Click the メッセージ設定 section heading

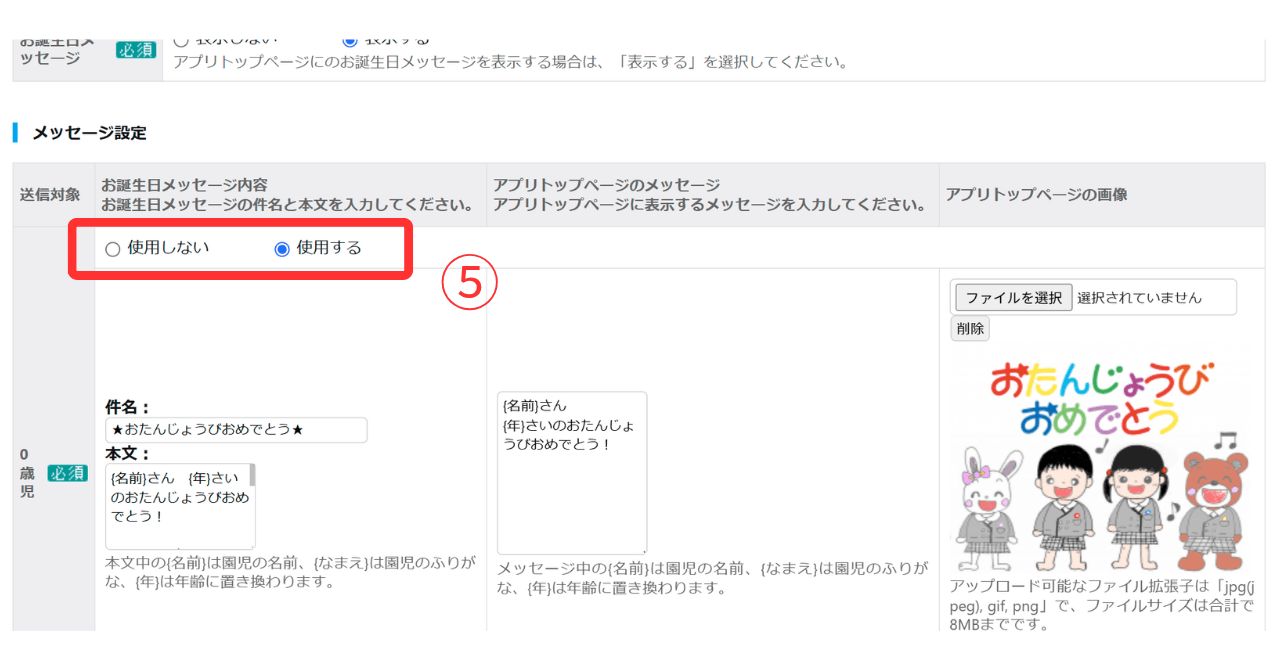click(x=89, y=132)
